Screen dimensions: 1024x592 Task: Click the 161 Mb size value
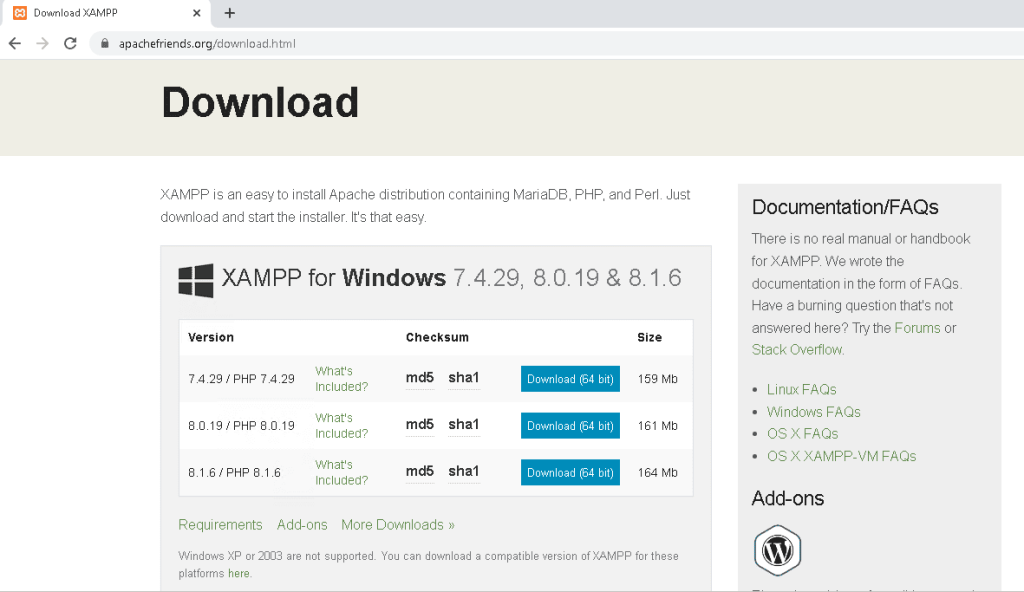point(658,426)
